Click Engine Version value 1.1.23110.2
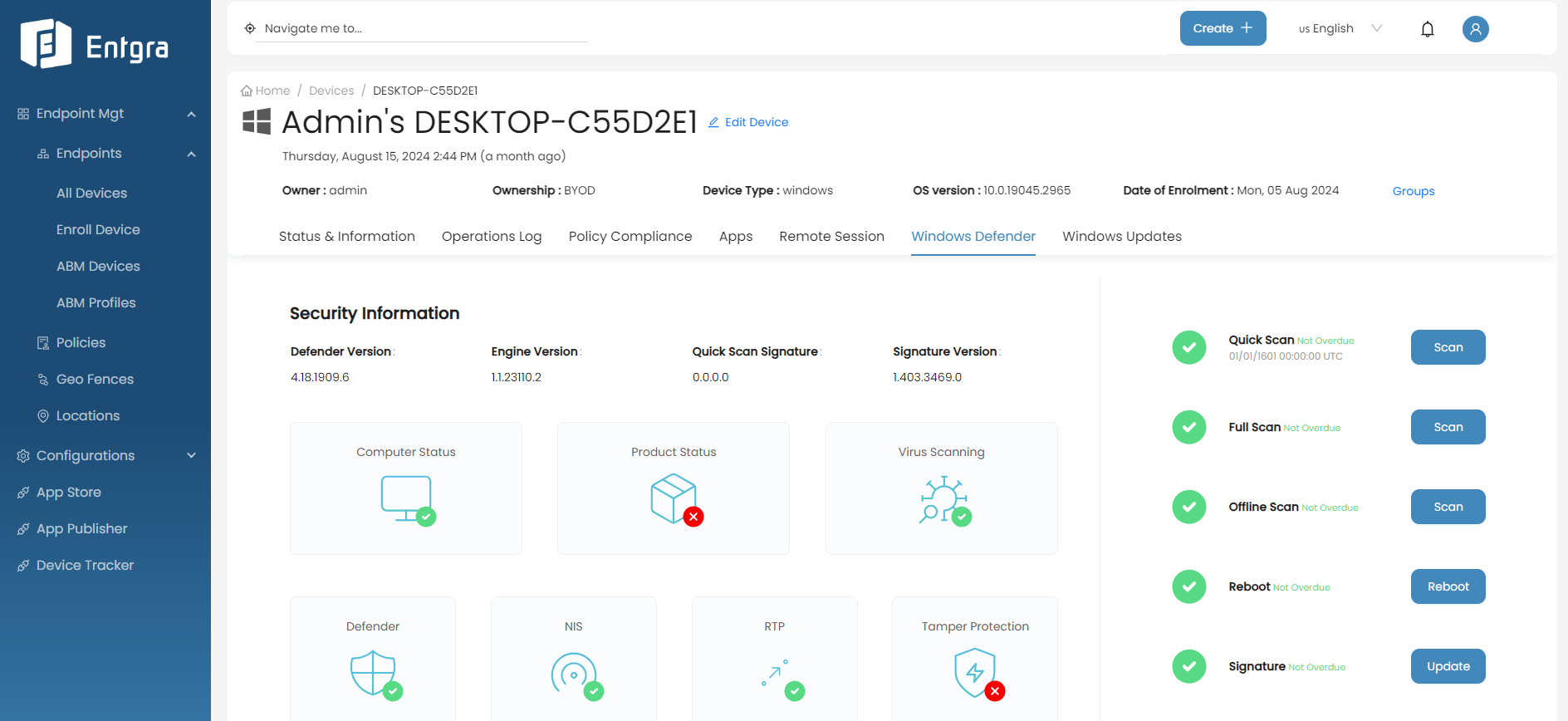Screen dimensions: 1568x721 (x=516, y=377)
